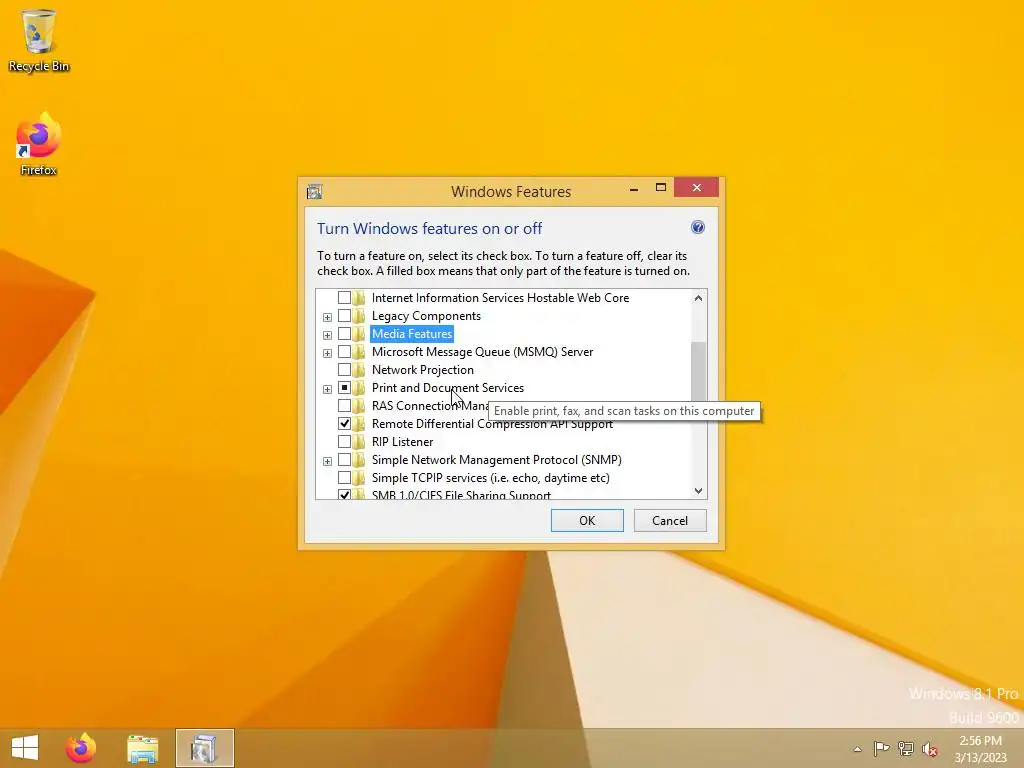The height and width of the screenshot is (768, 1024).
Task: Click the Media Features folder icon
Action: click(359, 334)
